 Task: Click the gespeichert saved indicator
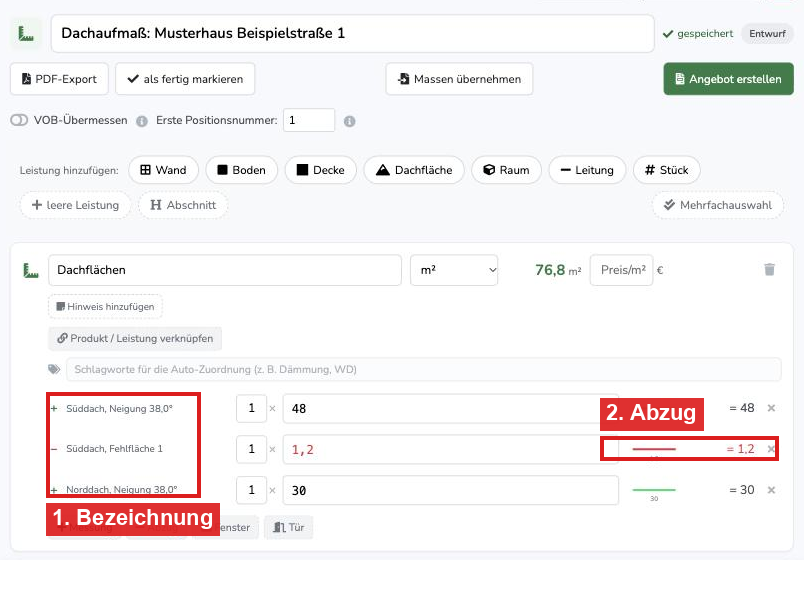[x=698, y=34]
